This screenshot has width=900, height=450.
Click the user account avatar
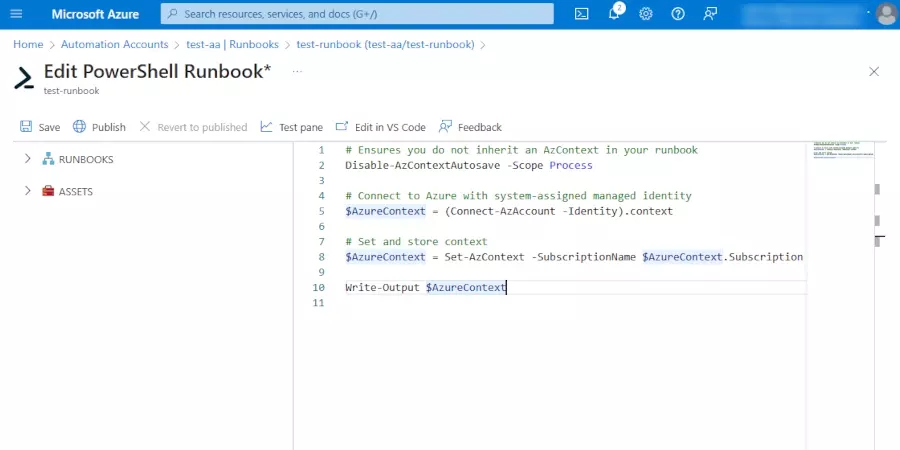[x=886, y=14]
